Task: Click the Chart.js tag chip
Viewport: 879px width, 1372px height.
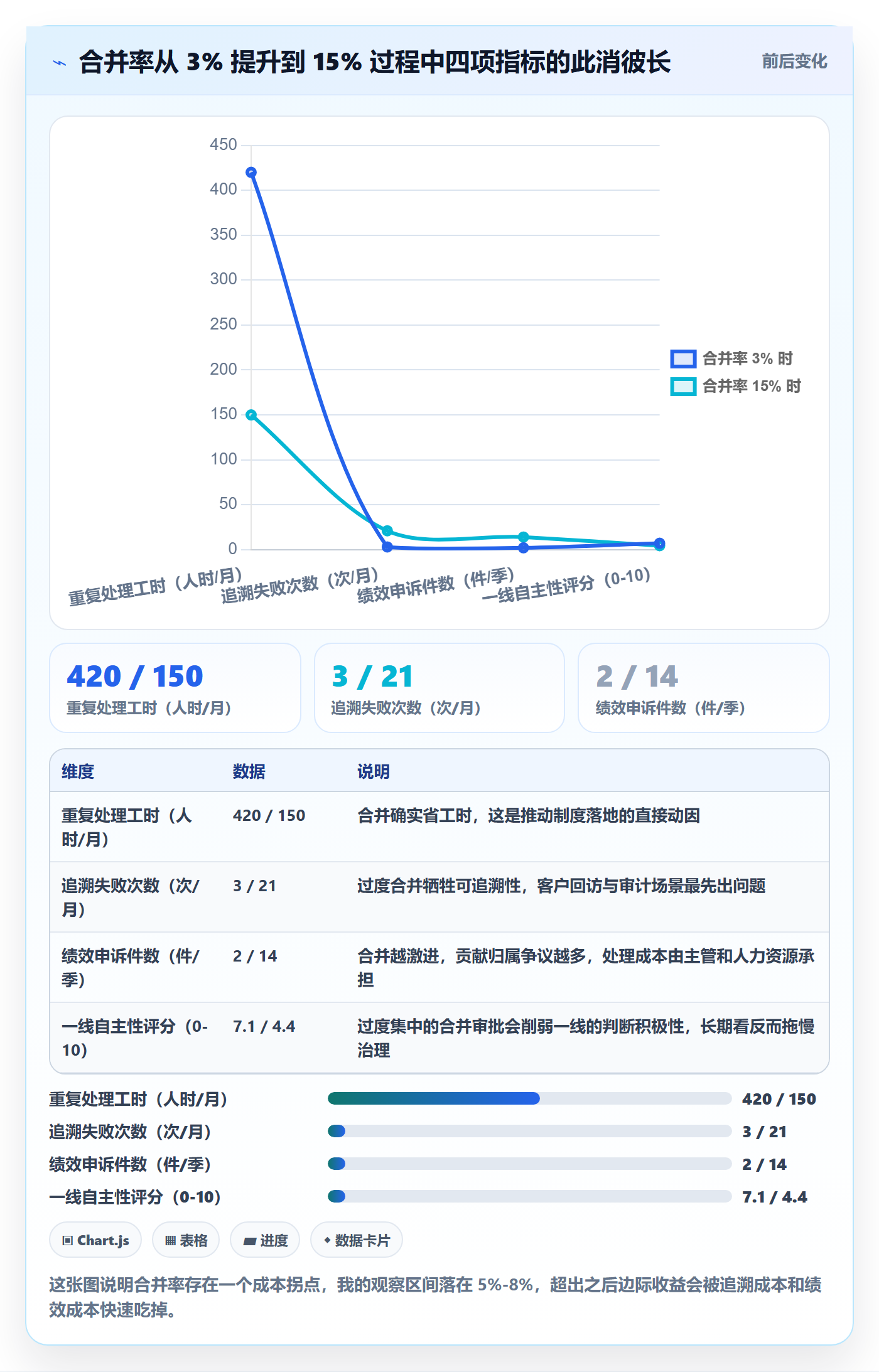Action: 95,1240
